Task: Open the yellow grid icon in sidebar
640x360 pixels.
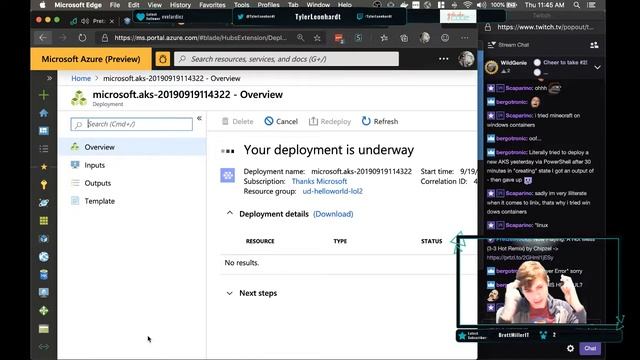Action: click(x=44, y=221)
